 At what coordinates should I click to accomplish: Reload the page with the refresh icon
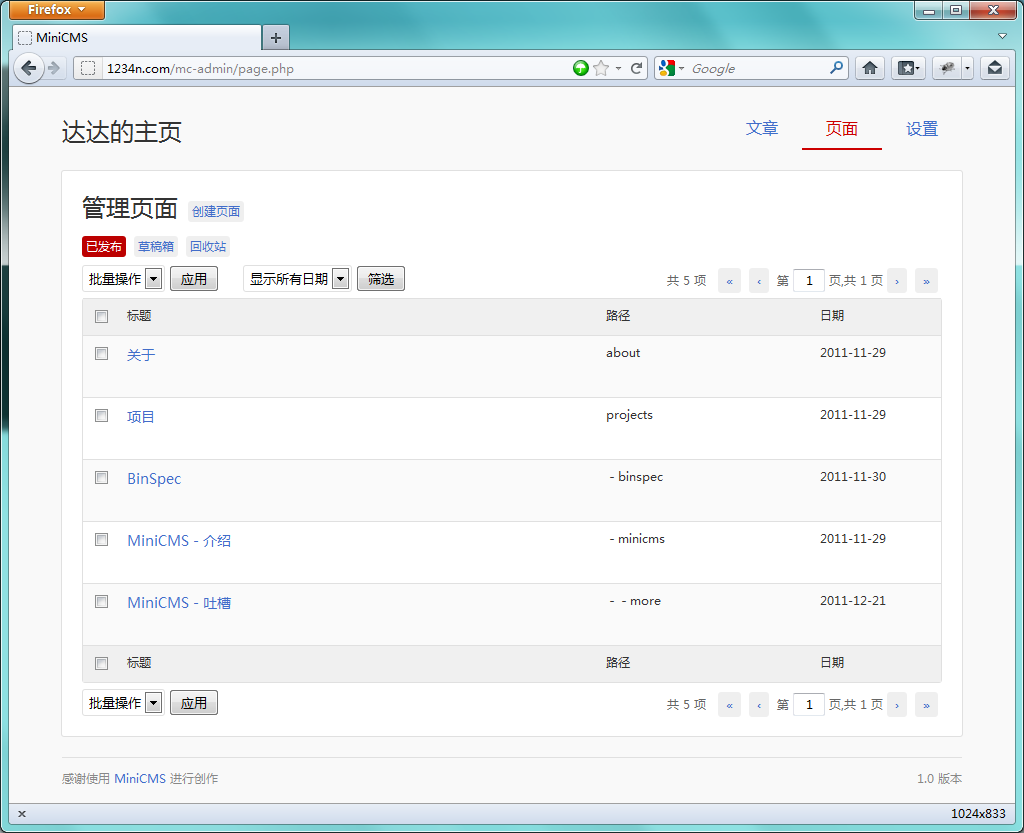636,68
